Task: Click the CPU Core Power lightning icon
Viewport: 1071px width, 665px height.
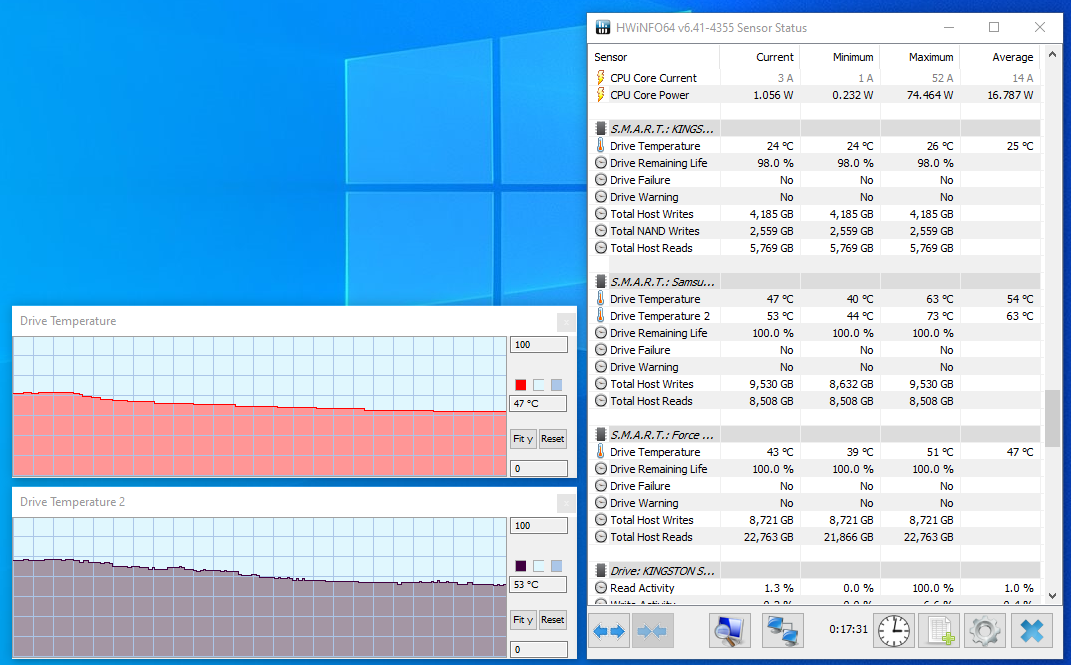Action: click(x=600, y=94)
